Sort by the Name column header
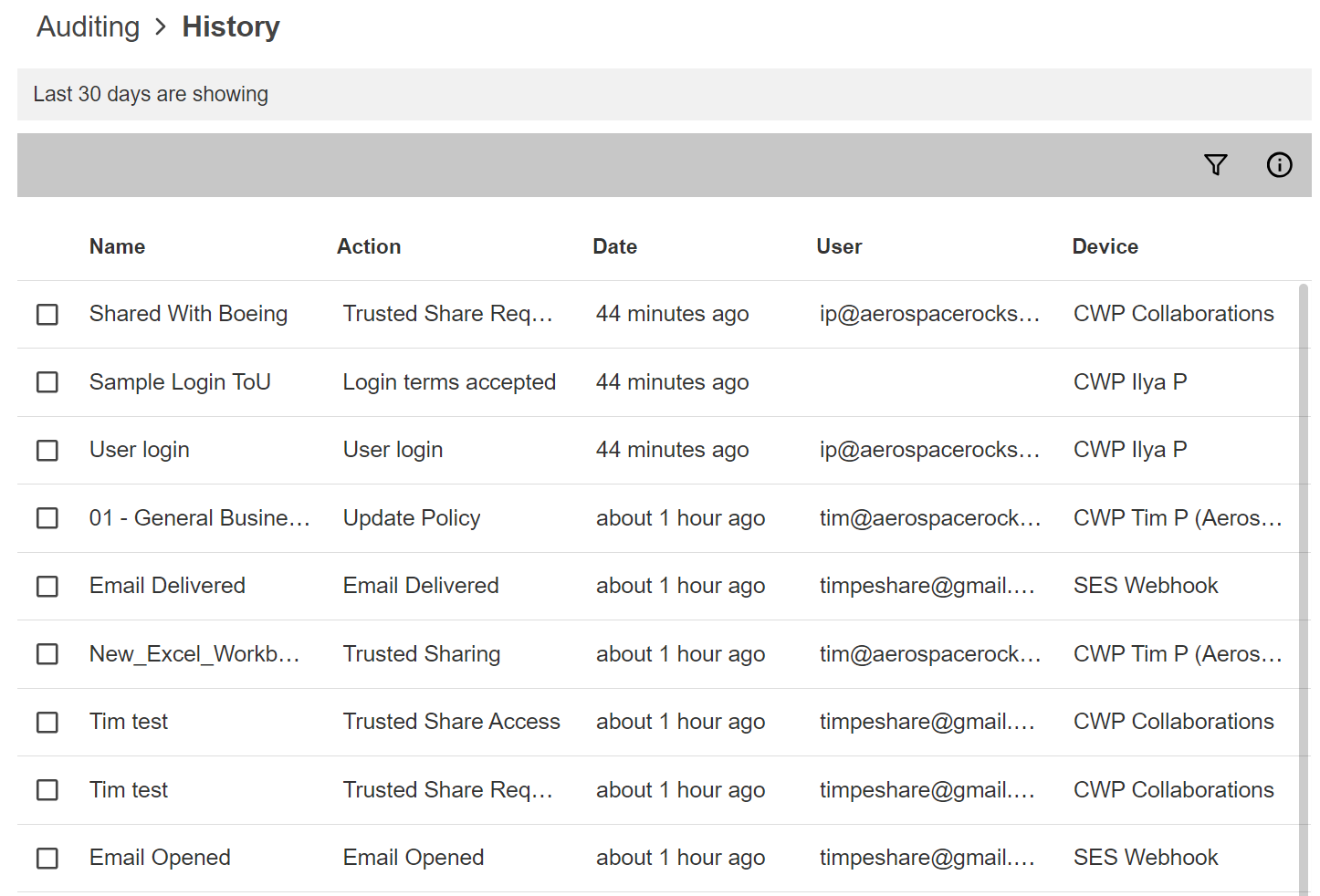 click(x=117, y=246)
